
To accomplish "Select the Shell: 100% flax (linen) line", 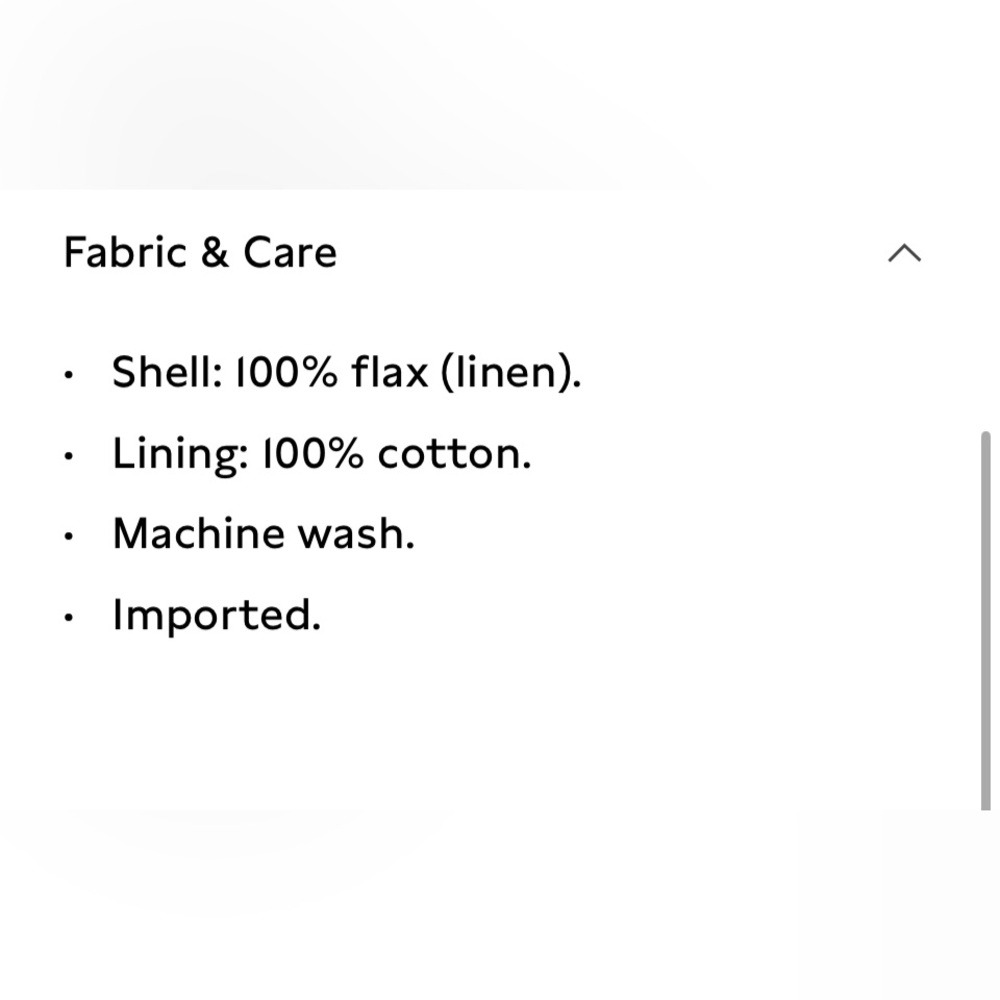I will pyautogui.click(x=346, y=371).
